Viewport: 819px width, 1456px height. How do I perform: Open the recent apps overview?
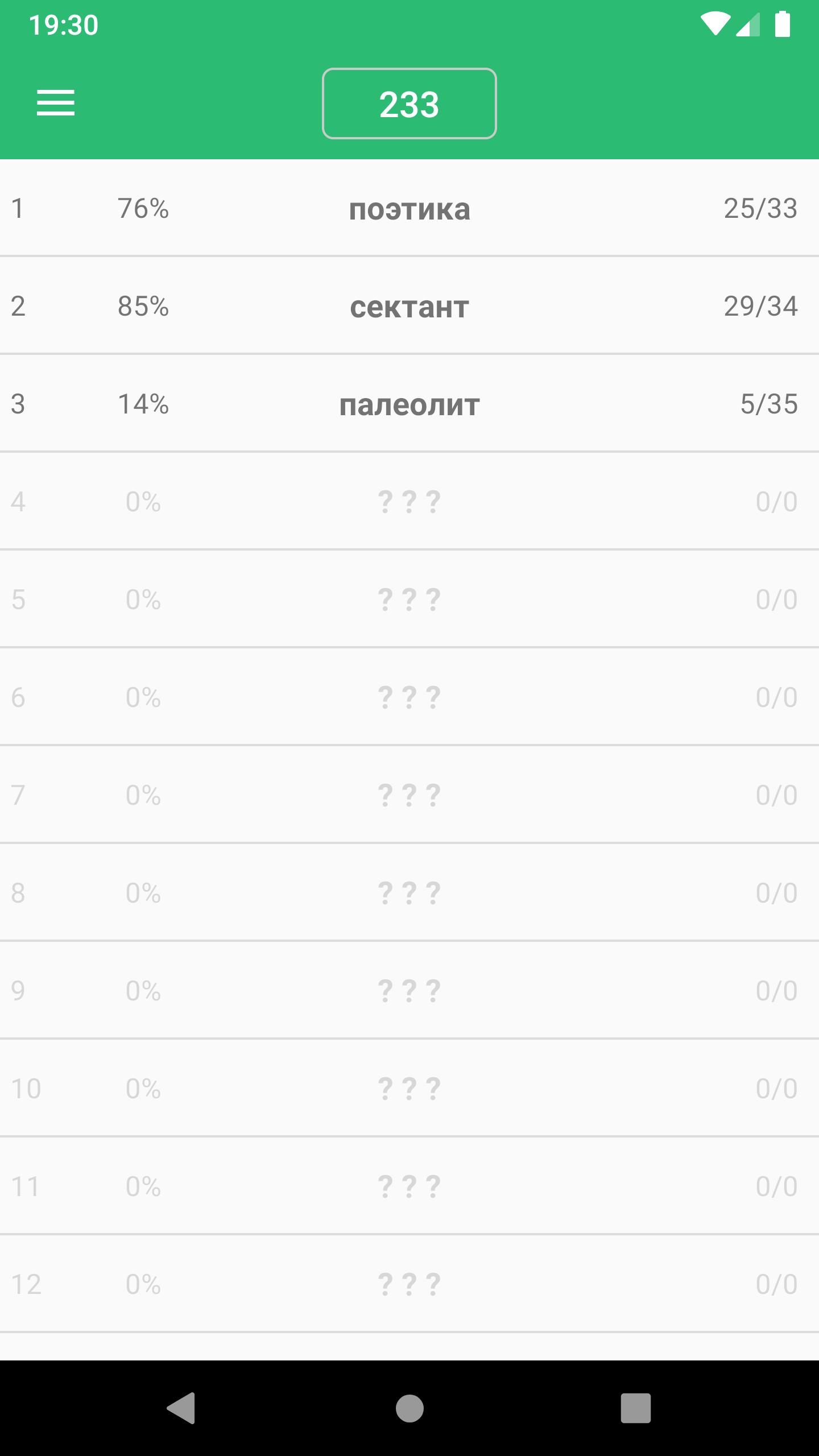click(635, 1408)
